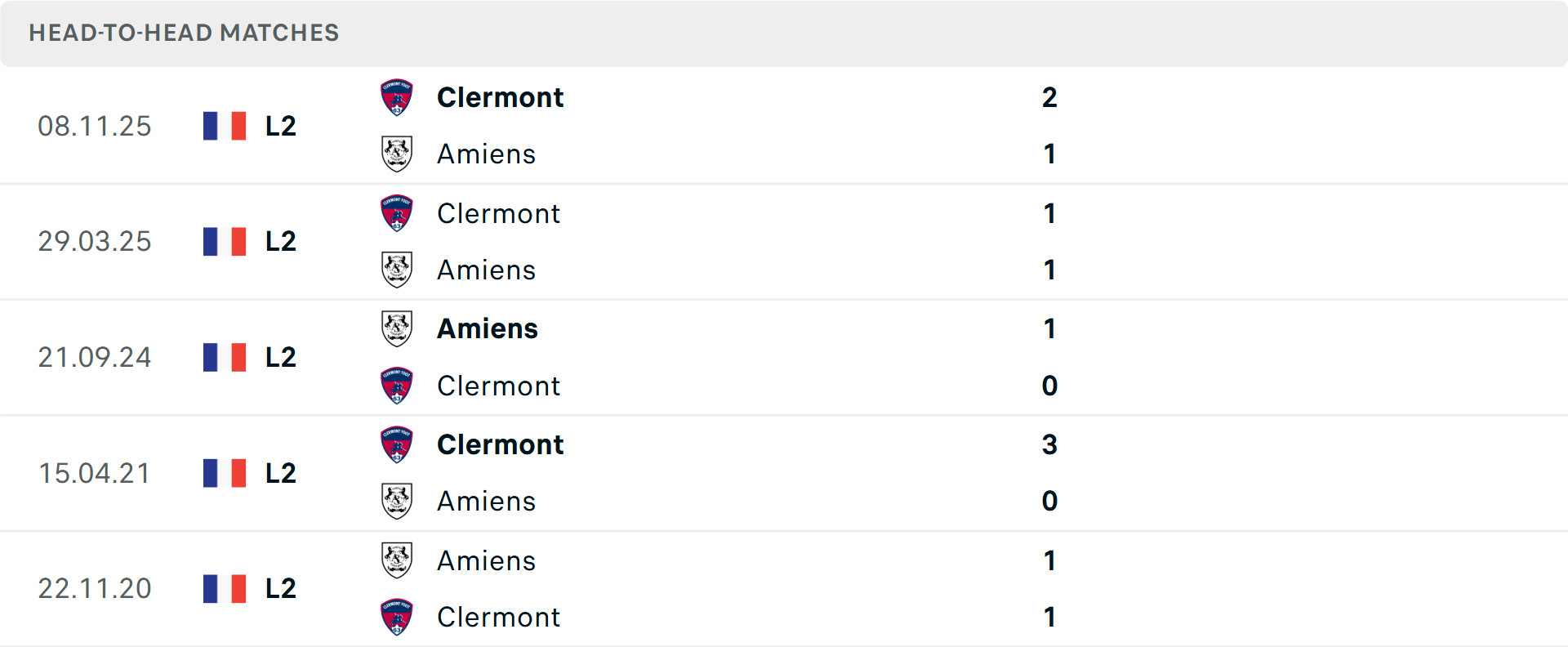Select the L2 league label beside 08.11.25

coord(278,126)
